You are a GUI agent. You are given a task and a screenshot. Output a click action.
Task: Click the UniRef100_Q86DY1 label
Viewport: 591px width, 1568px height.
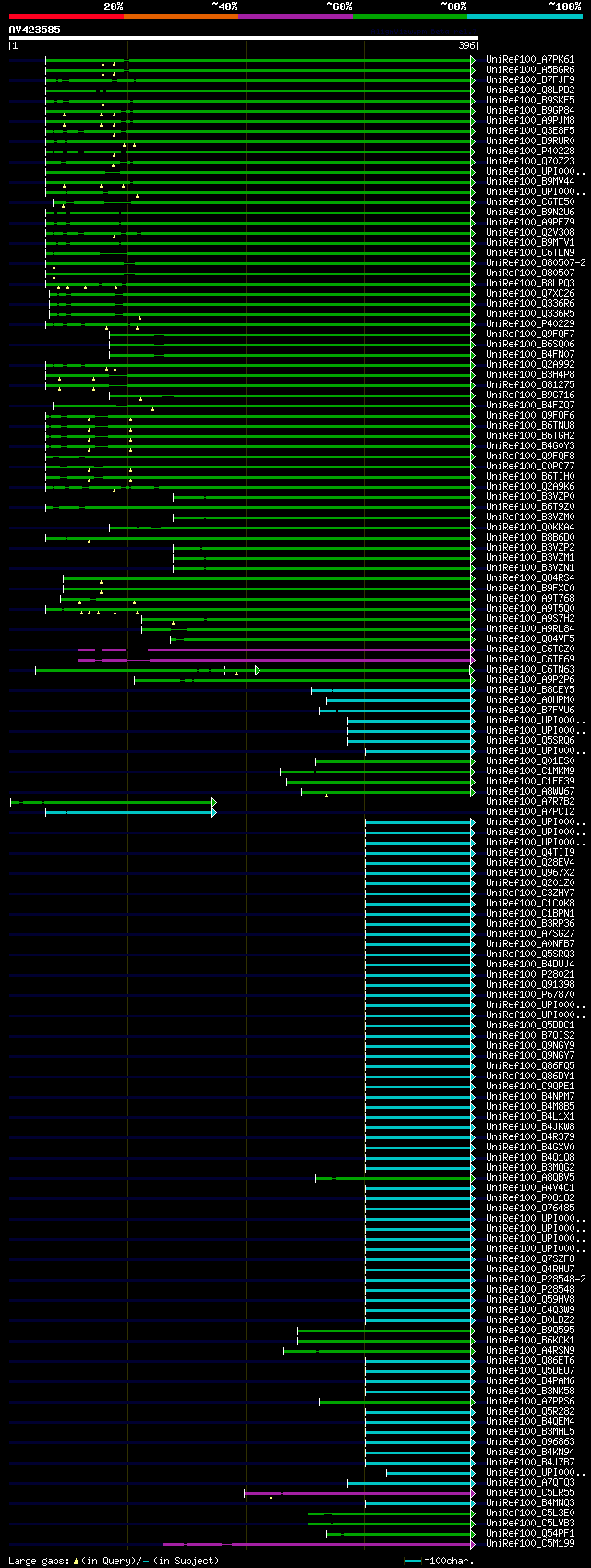click(x=530, y=1076)
